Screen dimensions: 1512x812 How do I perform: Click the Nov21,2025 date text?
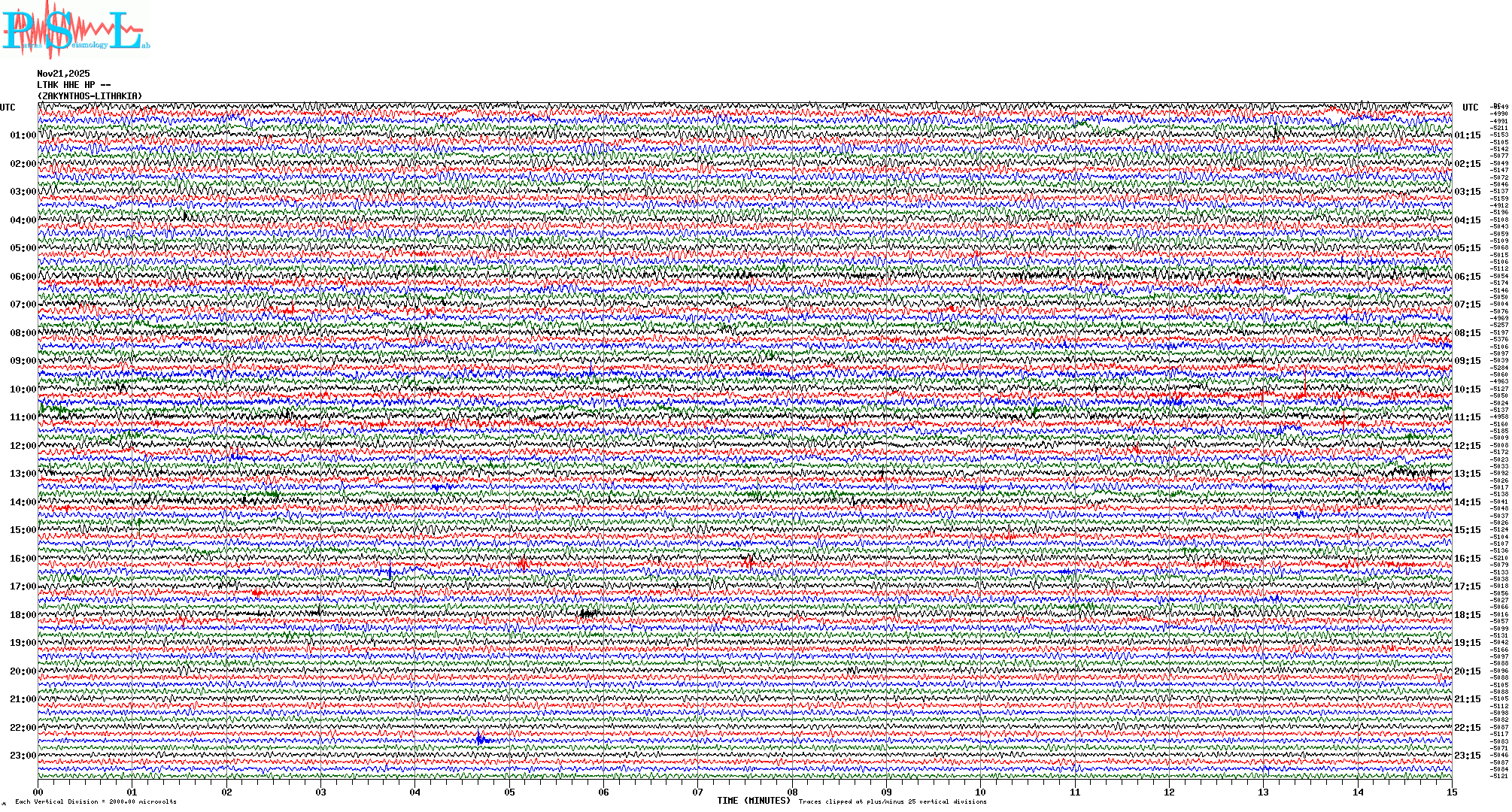coord(63,74)
